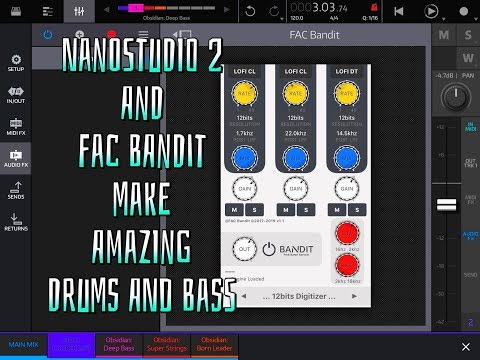The width and height of the screenshot is (480, 360).
Task: Click the GAIN knob of the middle band
Action: [x=295, y=189]
